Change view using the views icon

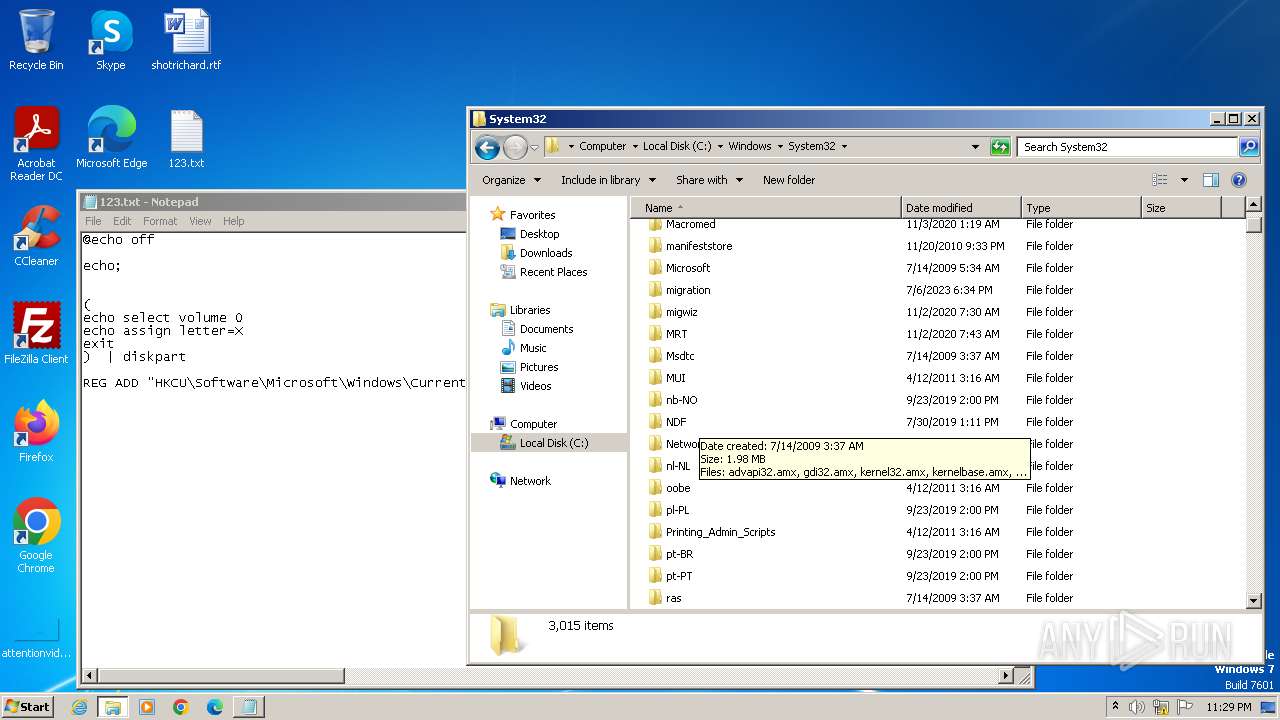click(1160, 180)
